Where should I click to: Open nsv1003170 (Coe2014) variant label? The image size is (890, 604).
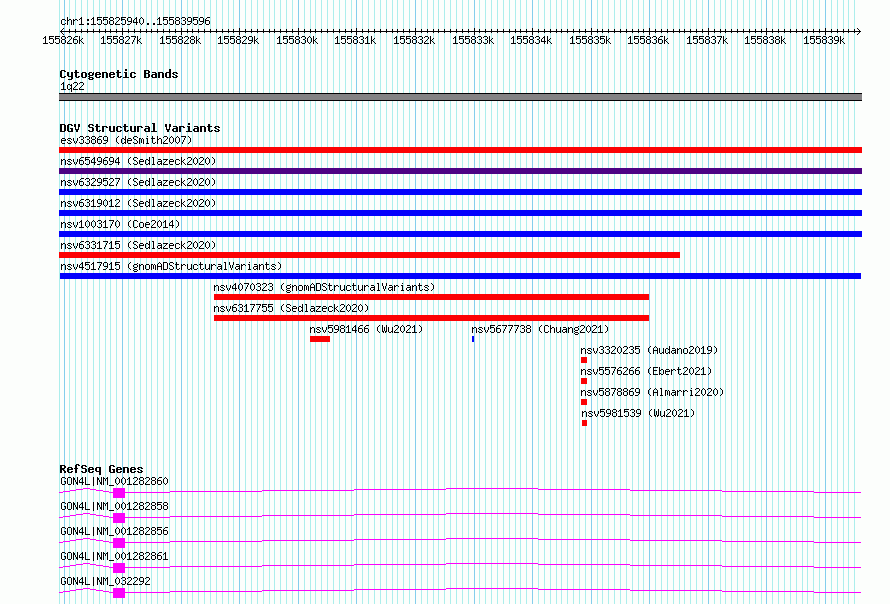pos(120,224)
